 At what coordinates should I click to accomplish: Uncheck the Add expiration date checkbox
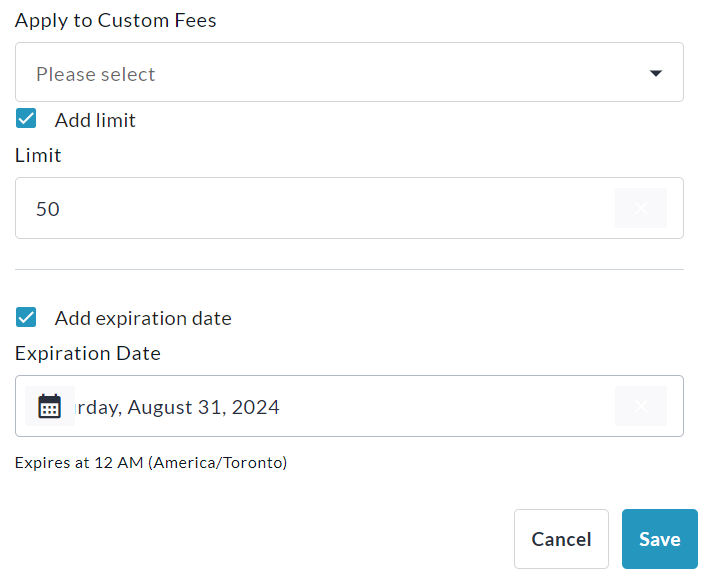(27, 318)
